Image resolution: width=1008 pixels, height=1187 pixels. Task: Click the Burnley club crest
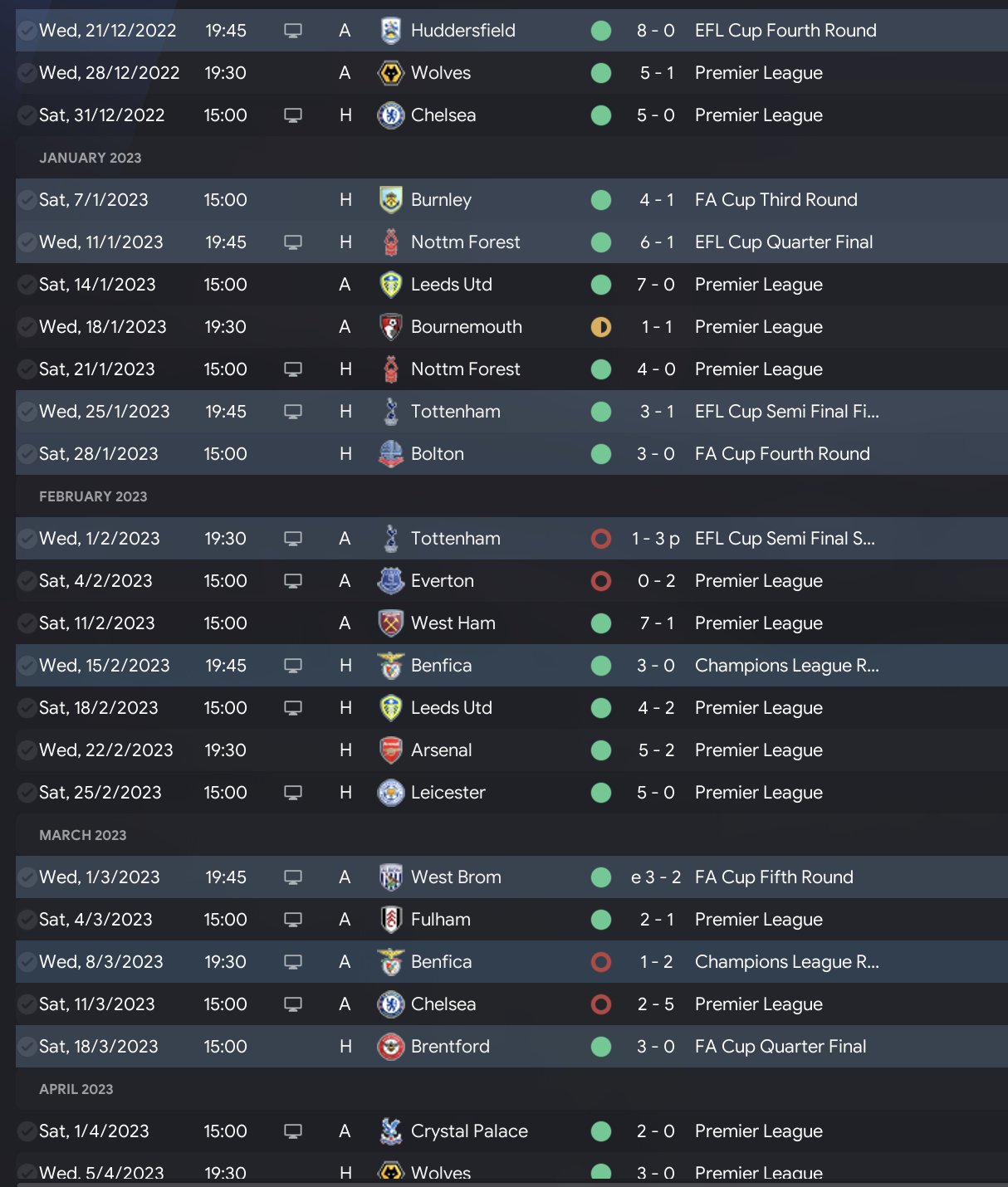(x=390, y=200)
